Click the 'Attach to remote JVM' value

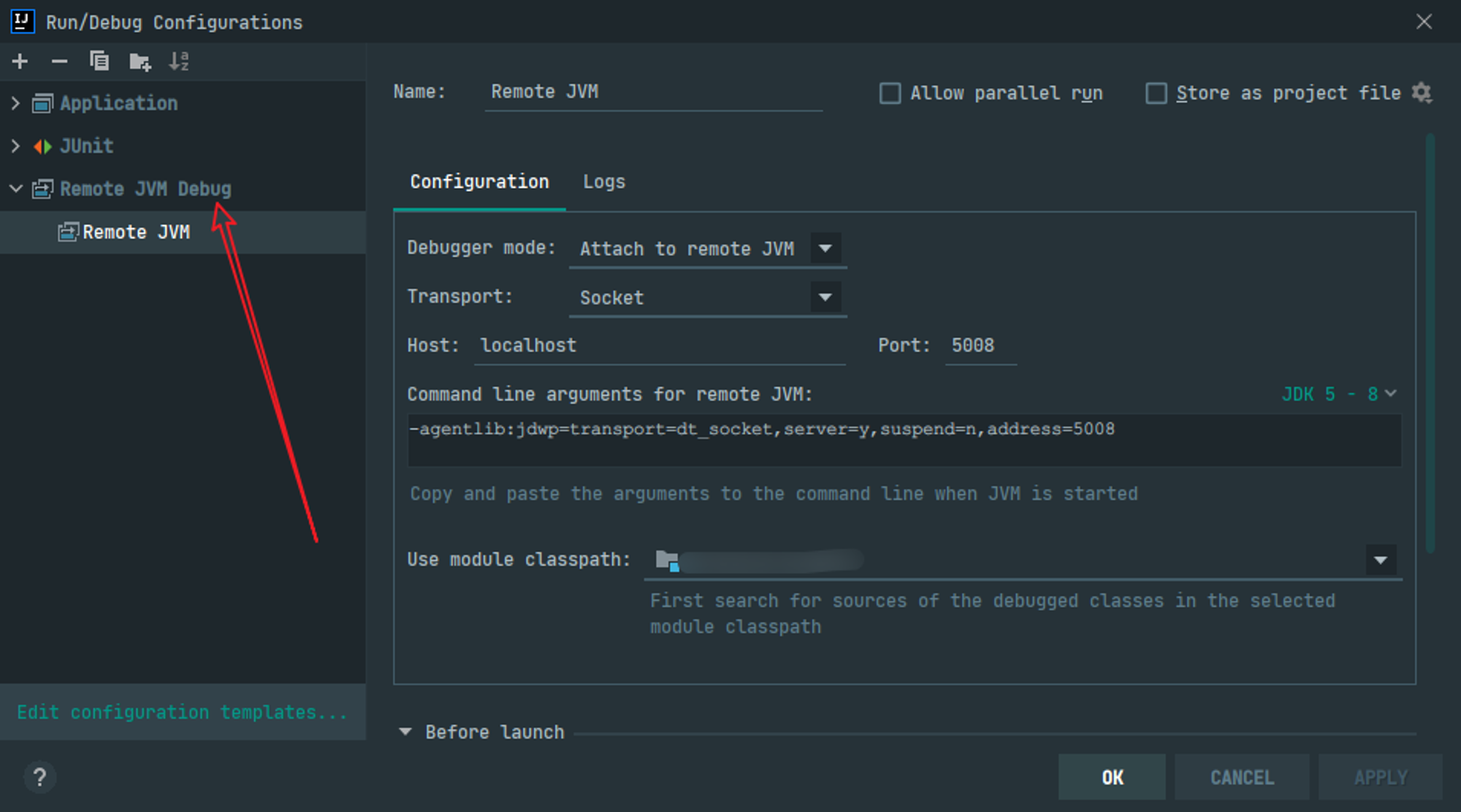coord(687,249)
